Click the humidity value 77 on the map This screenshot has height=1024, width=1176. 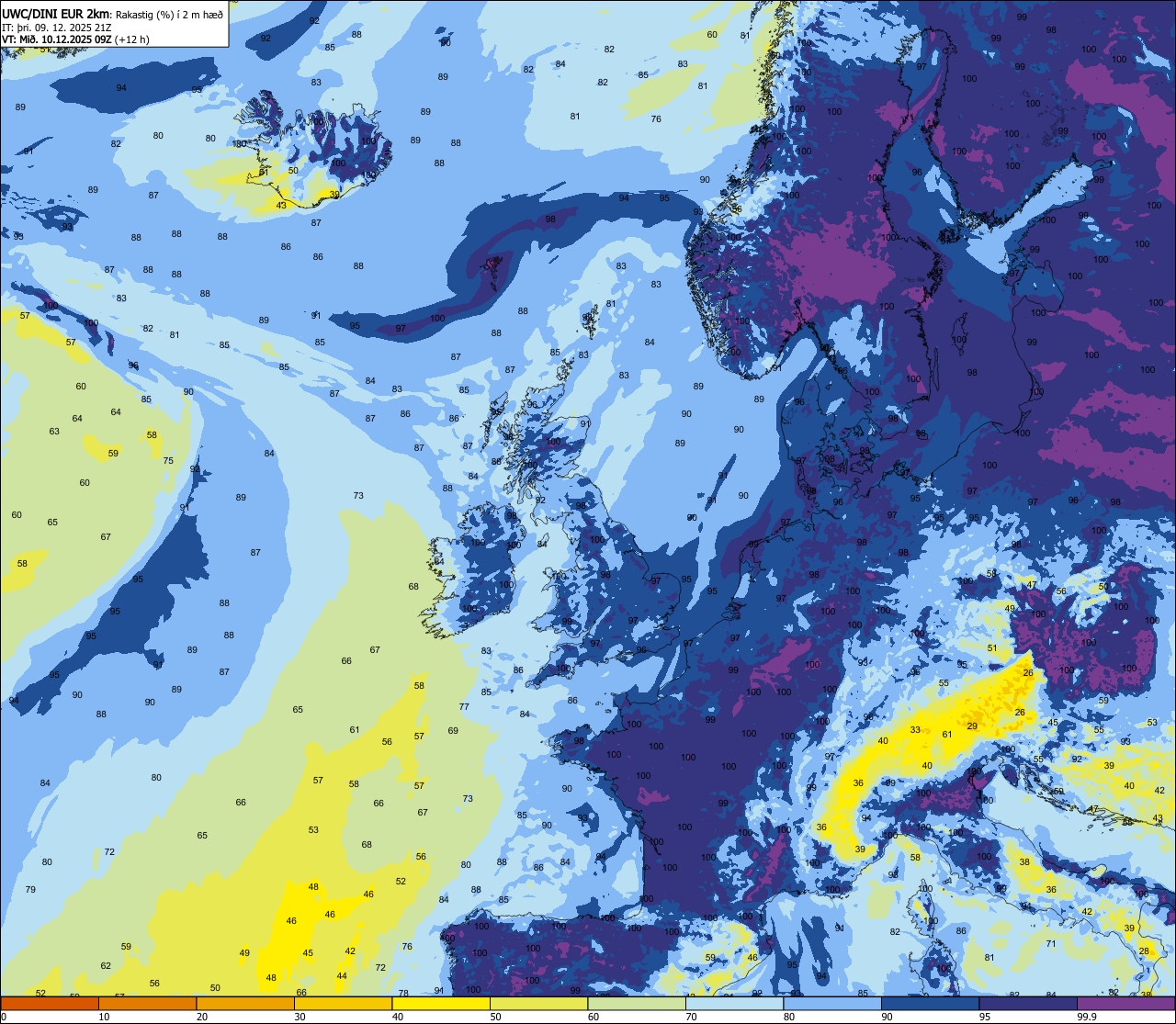point(464,707)
